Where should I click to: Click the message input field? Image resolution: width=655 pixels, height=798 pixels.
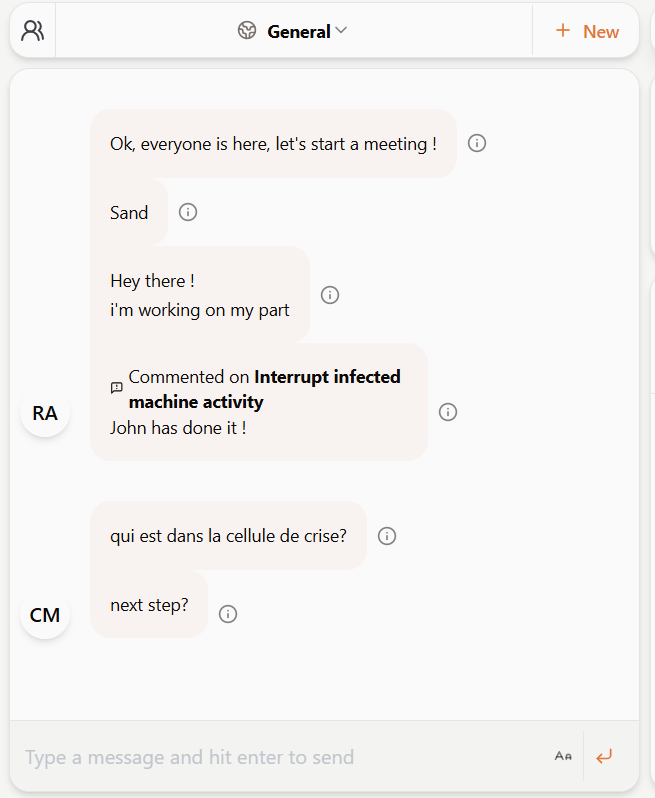click(x=280, y=757)
